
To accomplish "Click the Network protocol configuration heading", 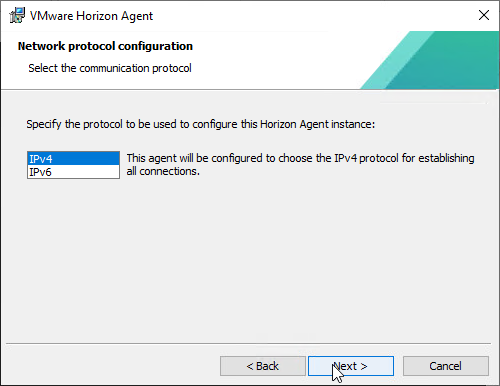I will click(x=105, y=46).
